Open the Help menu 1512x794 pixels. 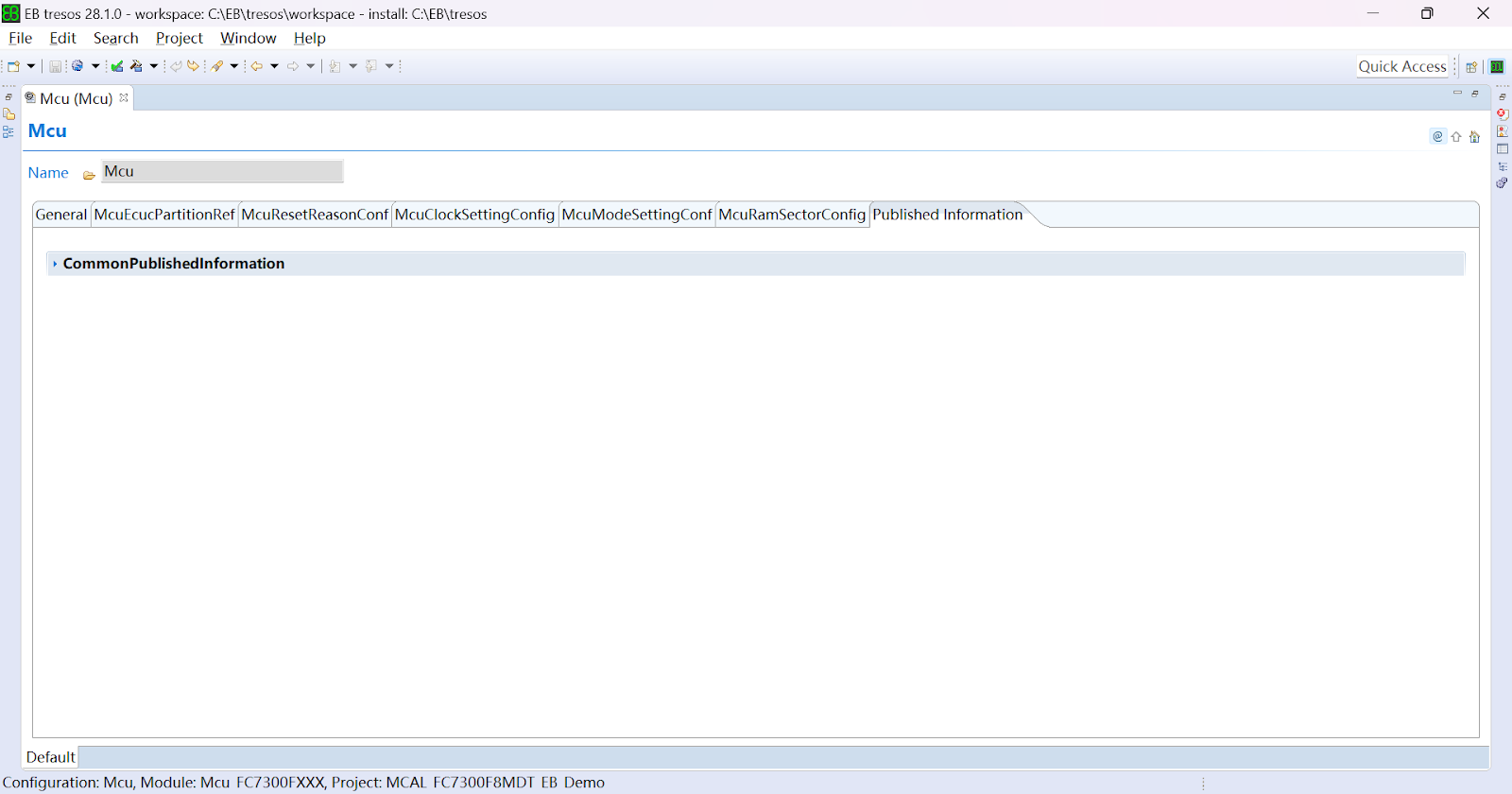pyautogui.click(x=310, y=38)
